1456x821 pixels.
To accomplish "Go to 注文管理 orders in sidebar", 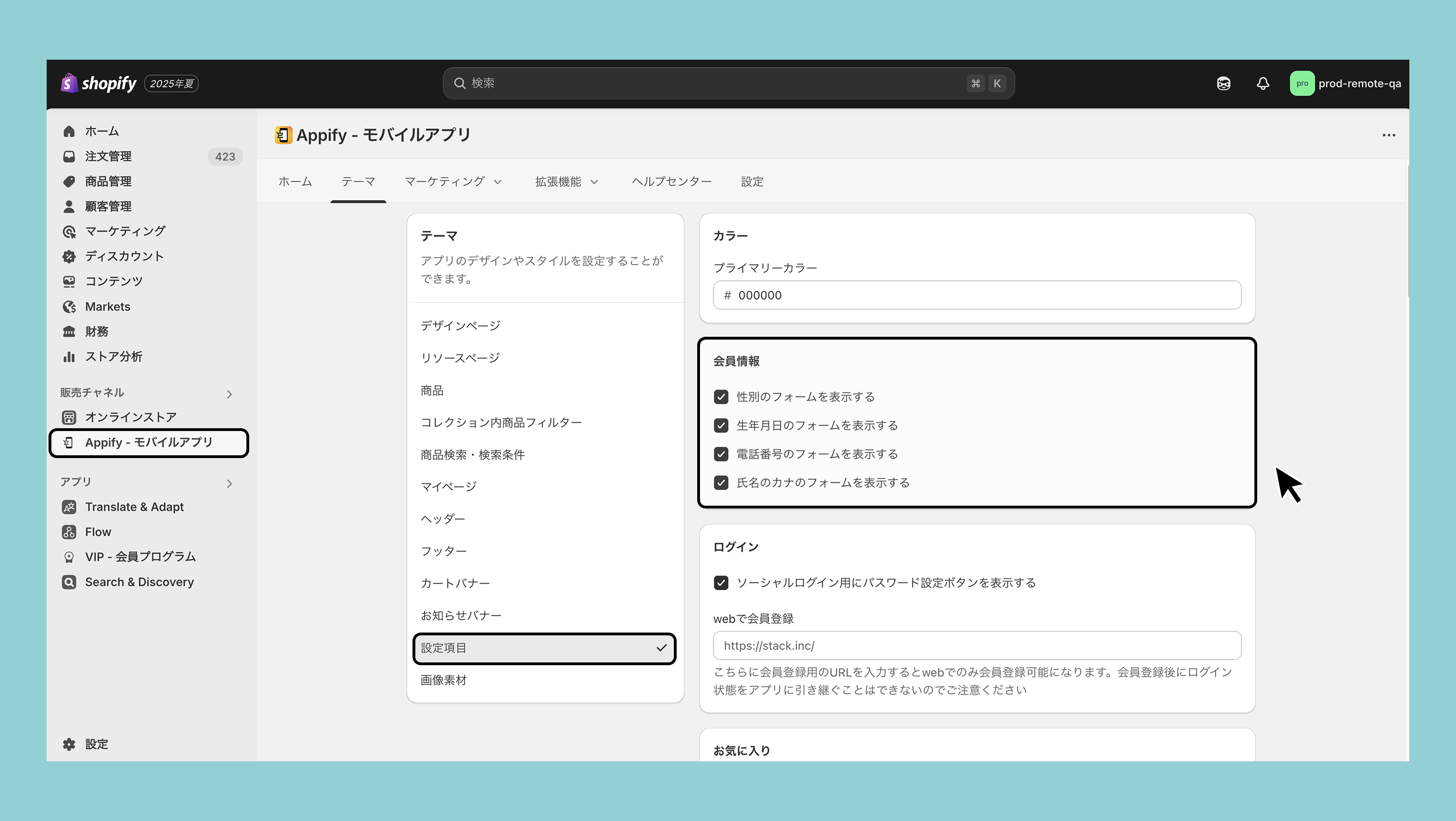I will (x=108, y=157).
